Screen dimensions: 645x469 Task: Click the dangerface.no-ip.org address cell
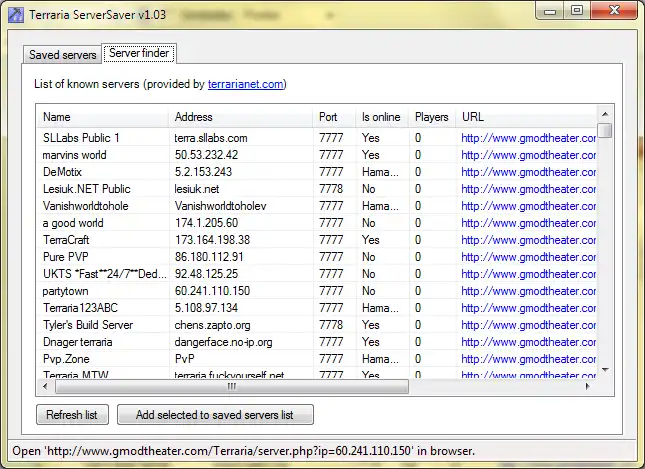223,342
